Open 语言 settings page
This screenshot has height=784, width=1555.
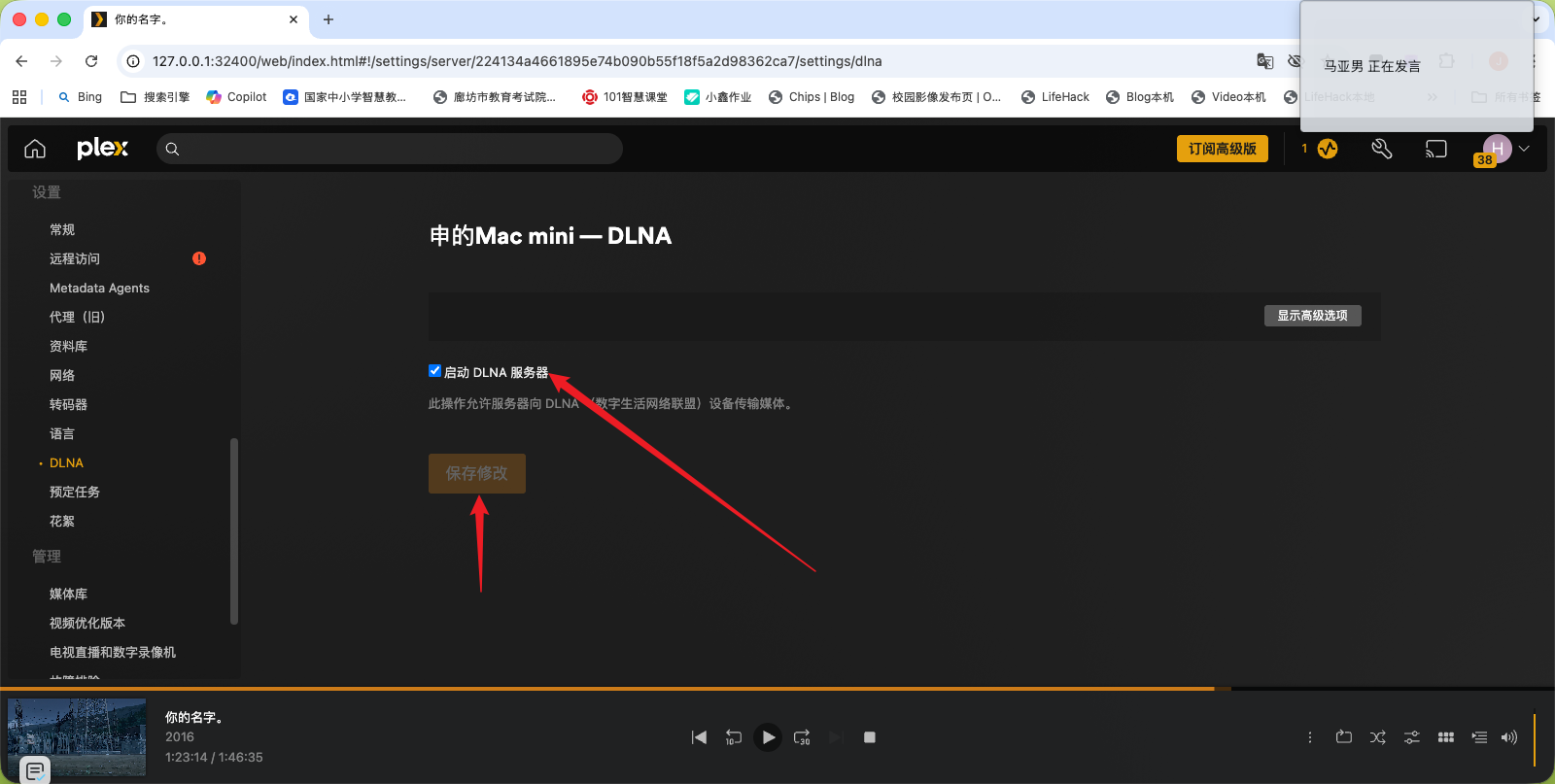click(x=62, y=433)
